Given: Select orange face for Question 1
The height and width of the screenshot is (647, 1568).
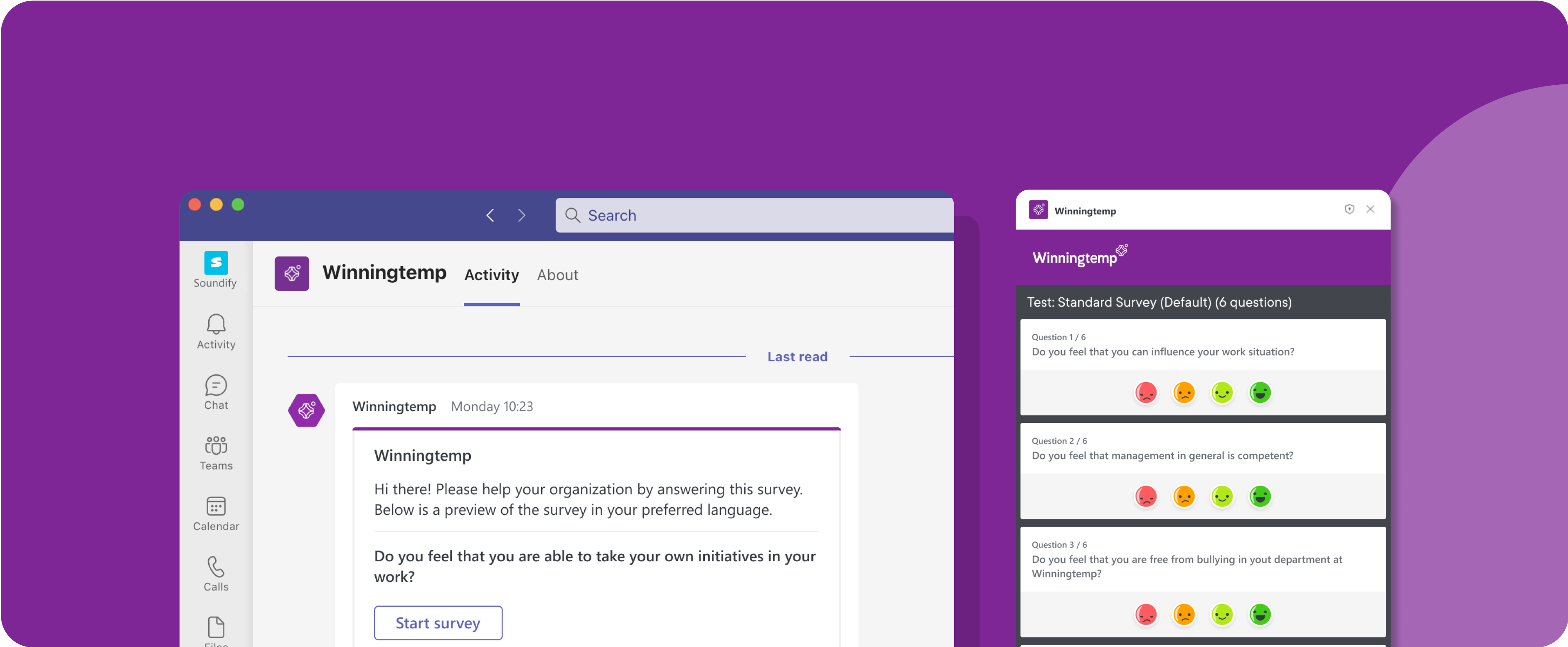Looking at the screenshot, I should coord(1184,393).
